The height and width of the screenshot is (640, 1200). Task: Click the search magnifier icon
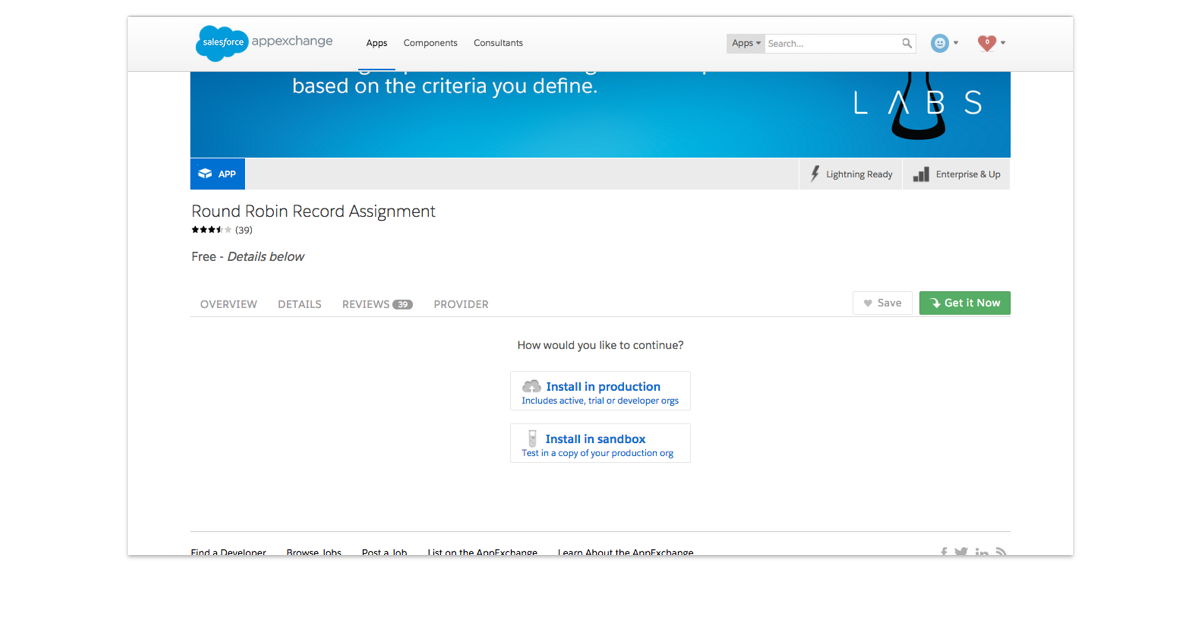(x=907, y=43)
